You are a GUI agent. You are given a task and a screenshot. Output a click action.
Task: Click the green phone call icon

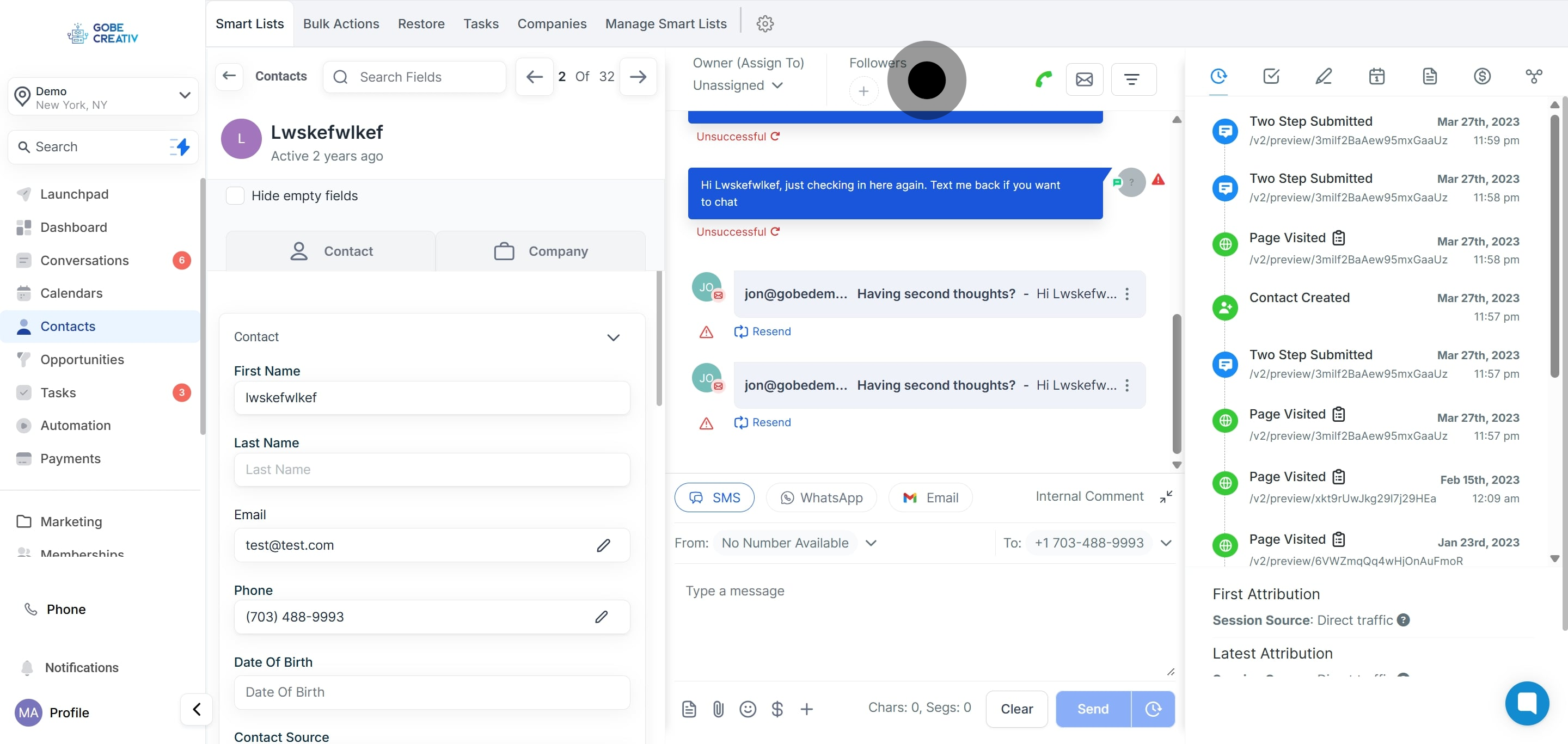pos(1043,79)
